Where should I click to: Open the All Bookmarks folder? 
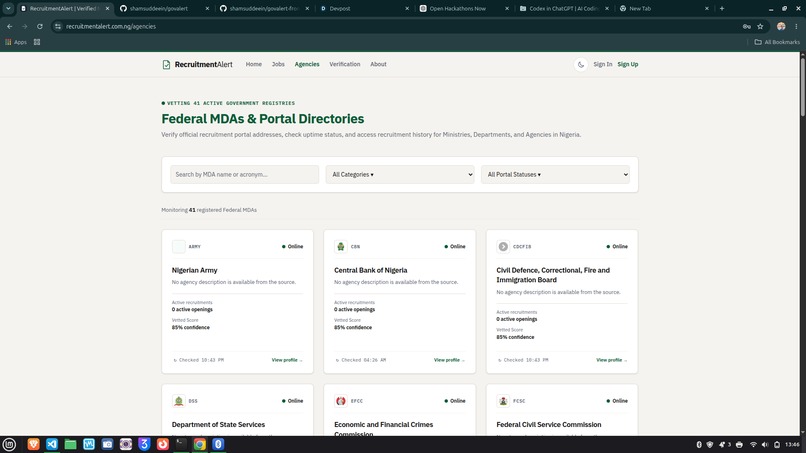tap(777, 42)
